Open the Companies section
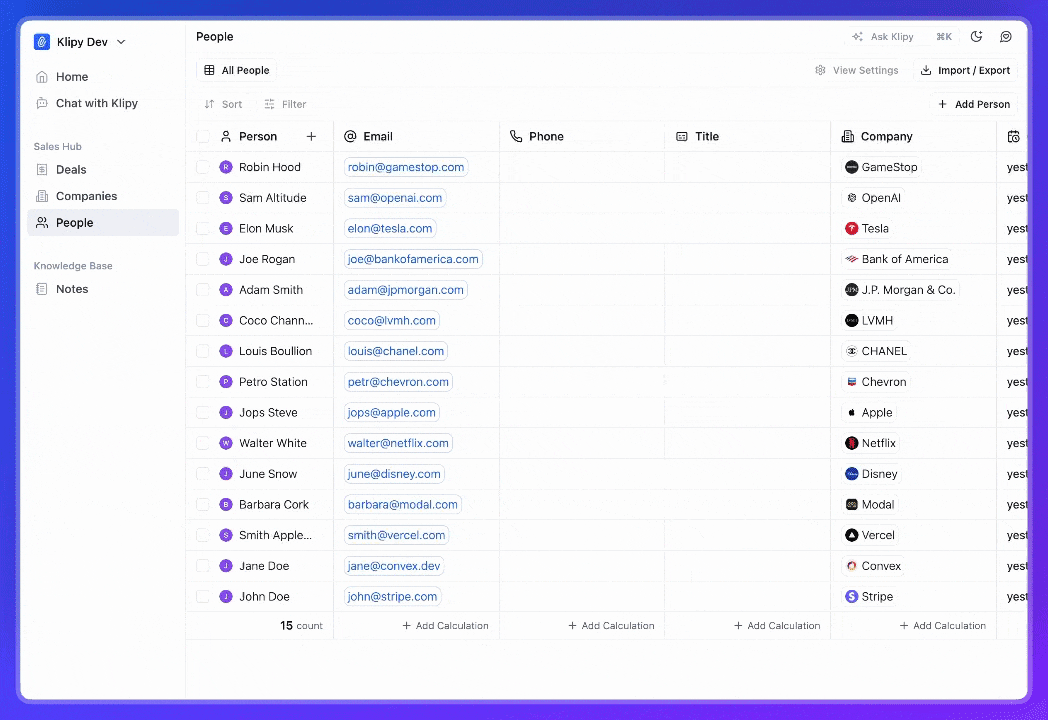This screenshot has width=1048, height=720. (103, 196)
